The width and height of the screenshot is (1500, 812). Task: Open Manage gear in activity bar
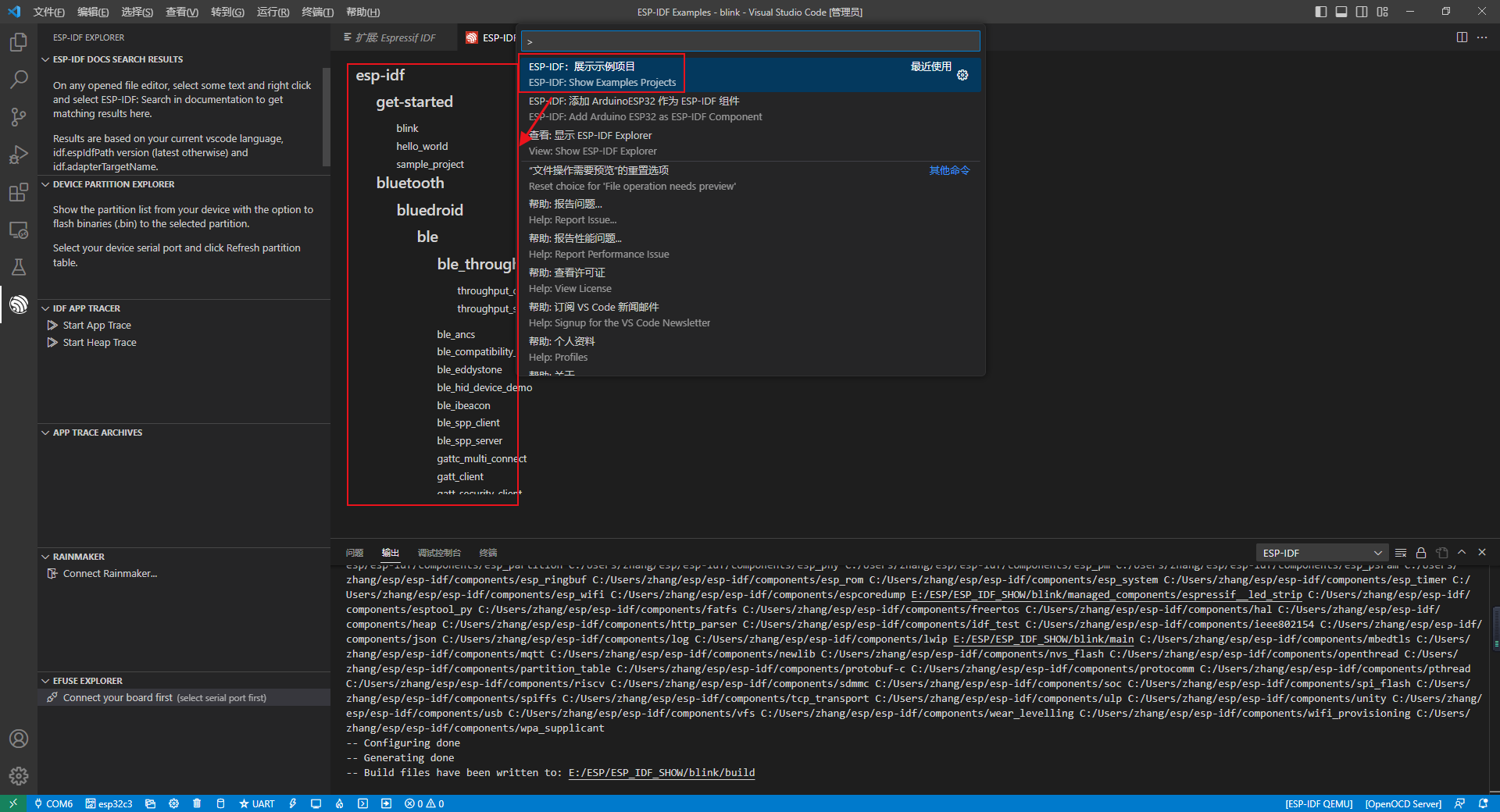tap(19, 776)
